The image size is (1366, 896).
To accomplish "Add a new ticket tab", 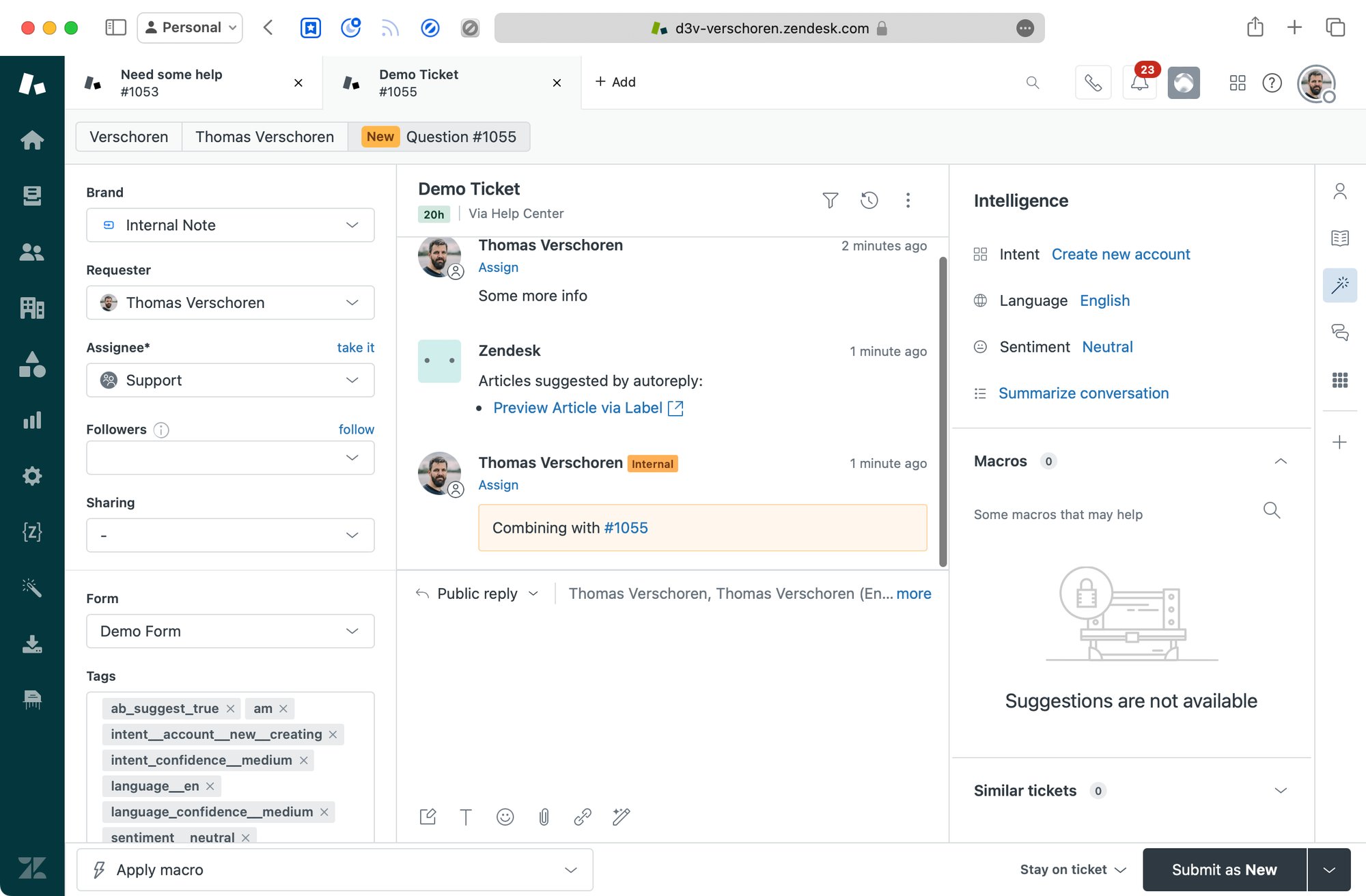I will (x=615, y=82).
